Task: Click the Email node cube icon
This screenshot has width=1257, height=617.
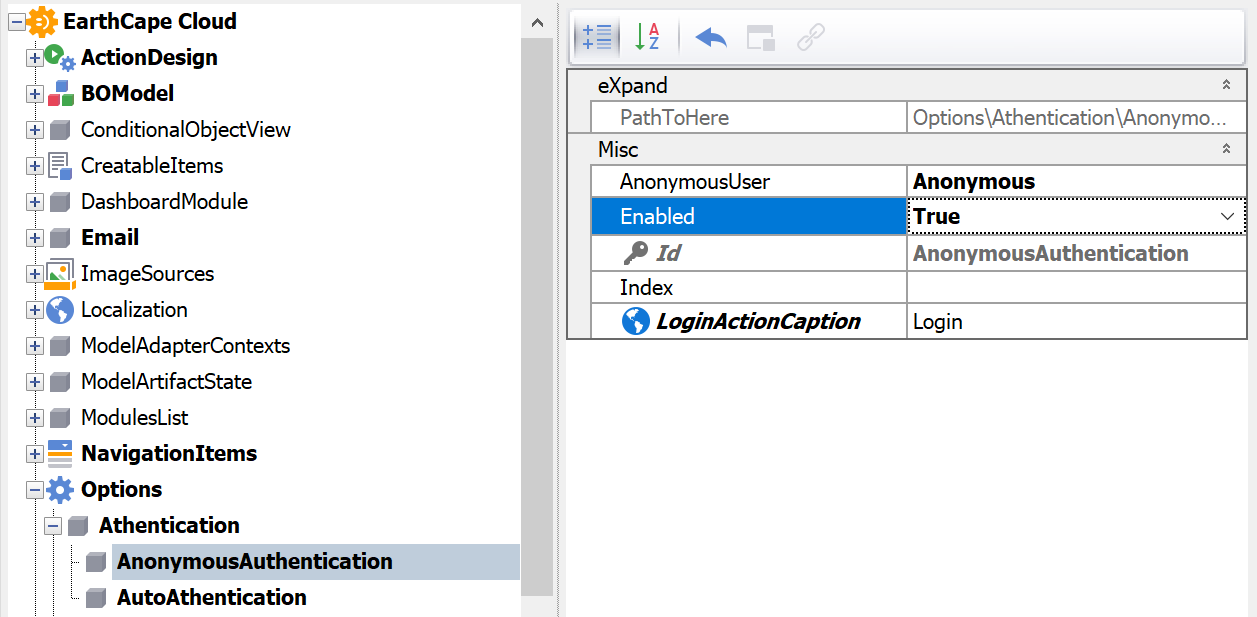Action: [60, 238]
